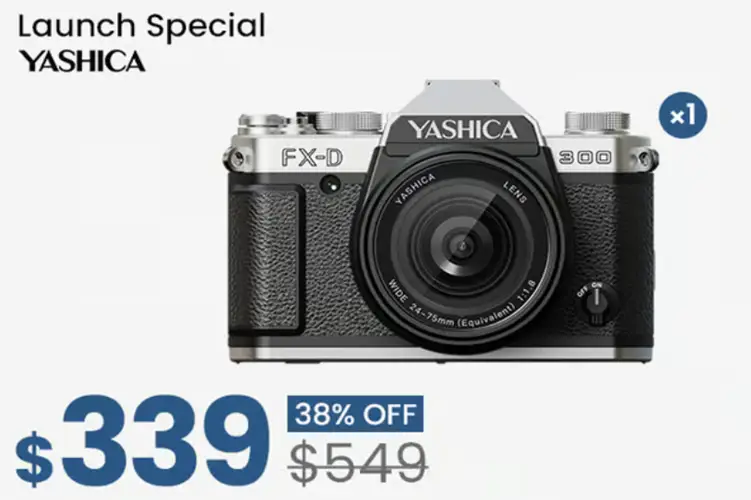Click the small round sensor window near the grip
Viewport: 751px width, 500px height.
(x=331, y=184)
